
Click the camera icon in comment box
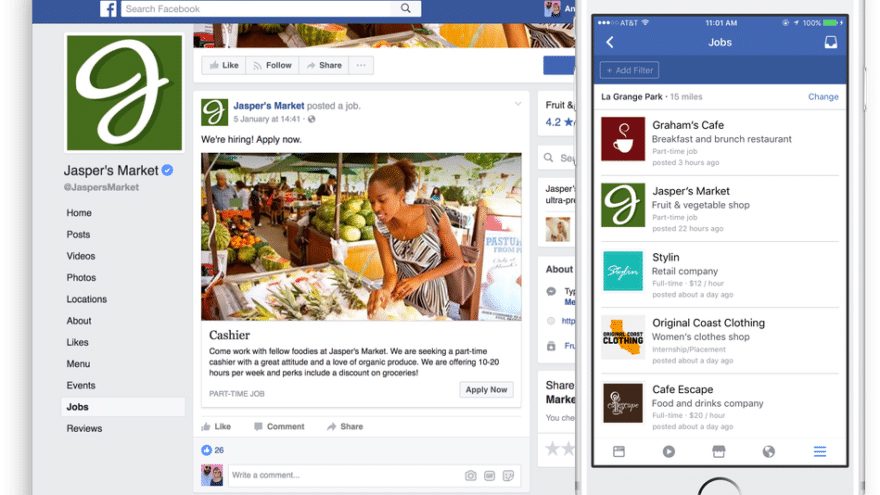click(x=470, y=475)
